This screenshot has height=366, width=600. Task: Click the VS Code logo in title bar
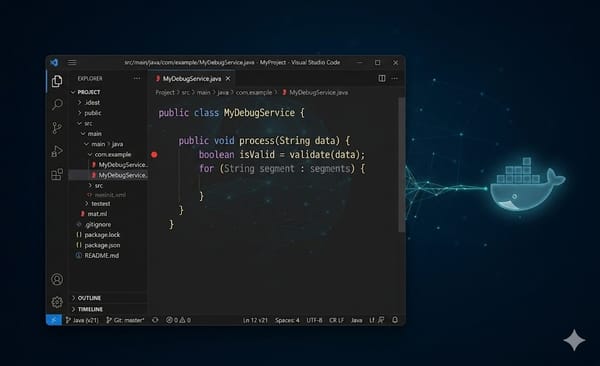click(x=54, y=62)
